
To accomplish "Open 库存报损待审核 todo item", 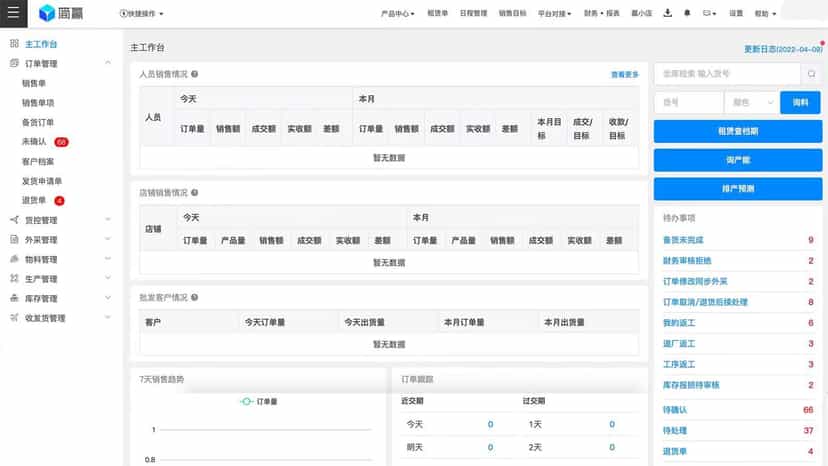I will tap(691, 385).
